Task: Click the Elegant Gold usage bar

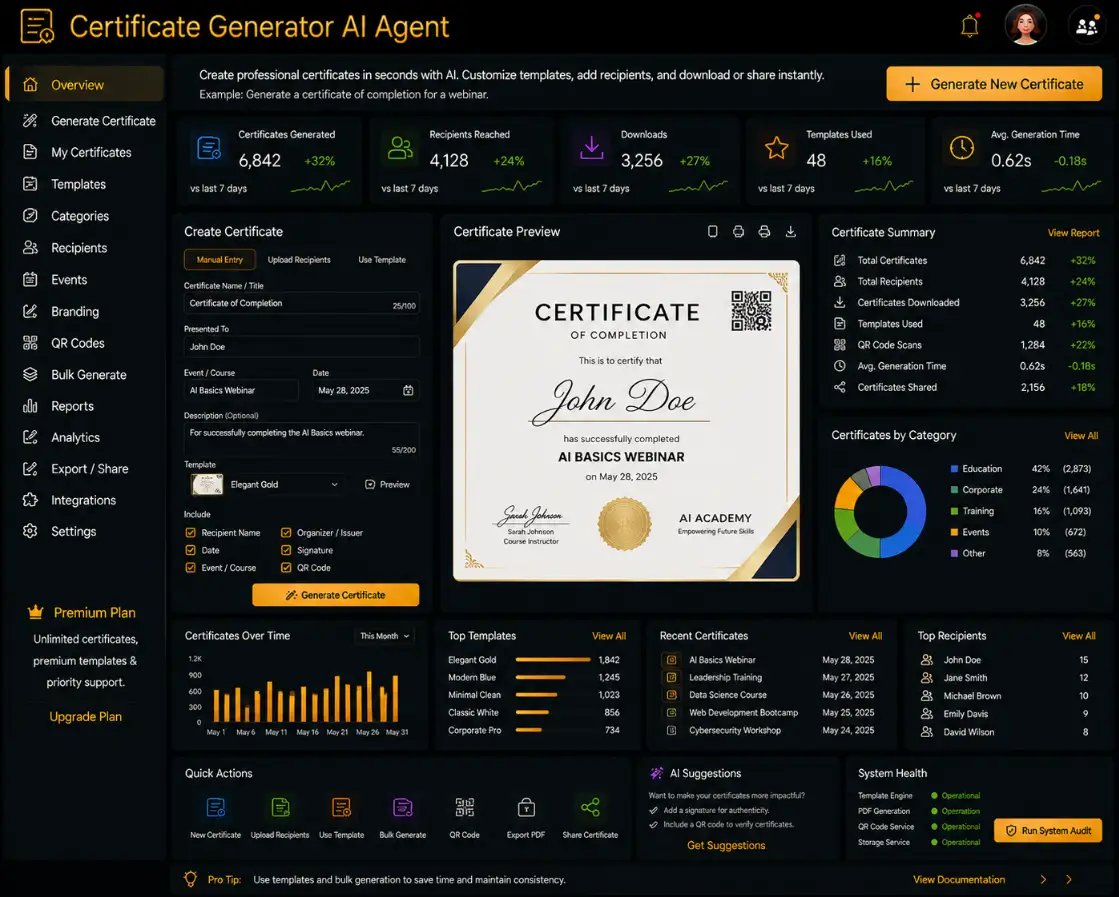Action: point(552,660)
